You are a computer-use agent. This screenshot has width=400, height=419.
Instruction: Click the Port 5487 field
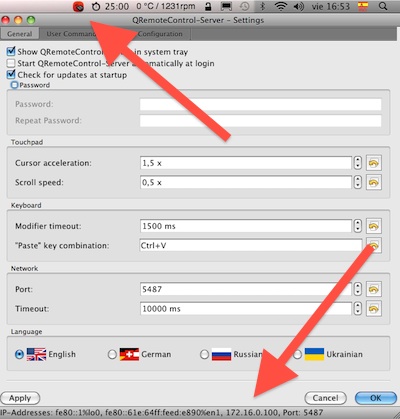pyautogui.click(x=246, y=289)
